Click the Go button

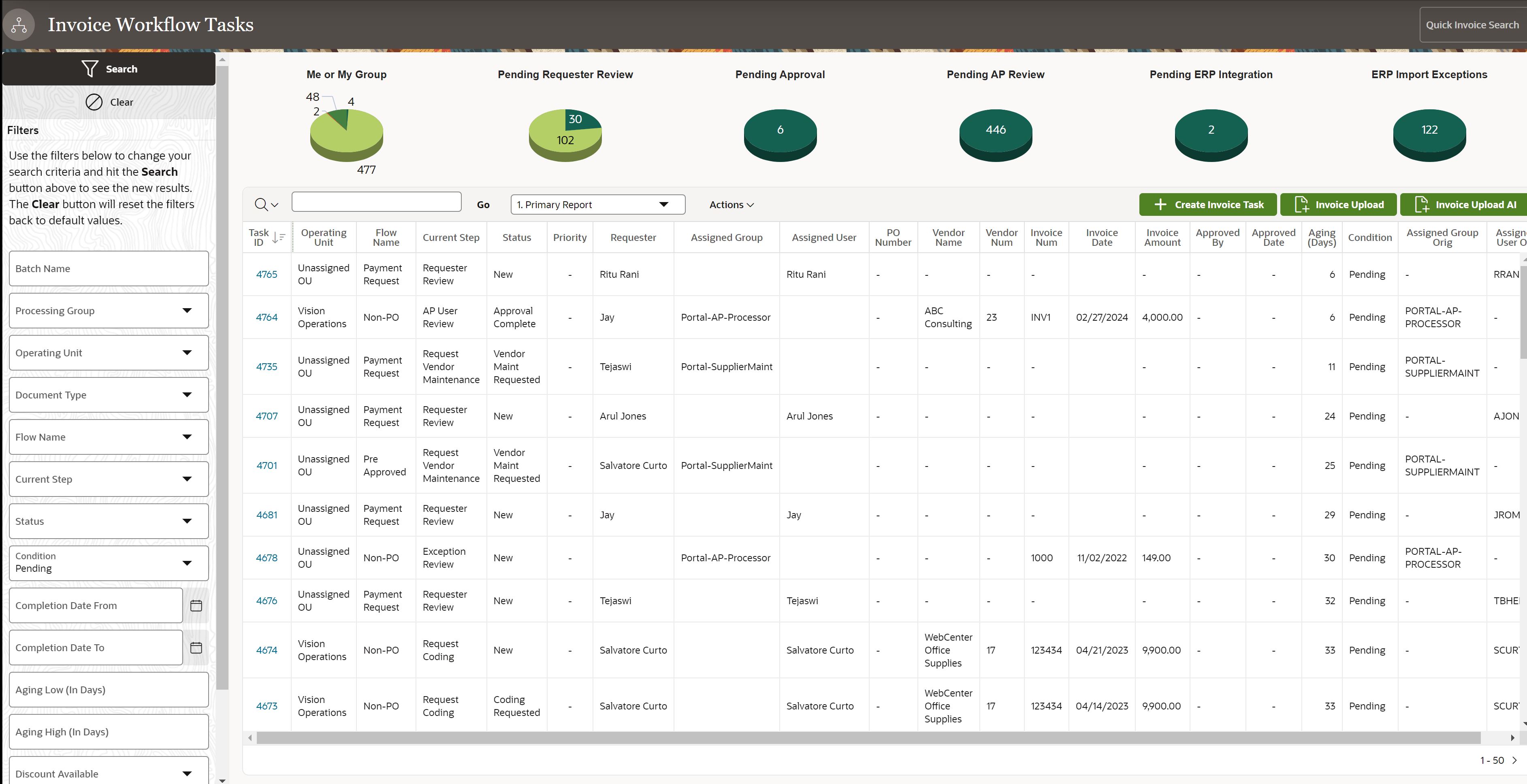(483, 205)
